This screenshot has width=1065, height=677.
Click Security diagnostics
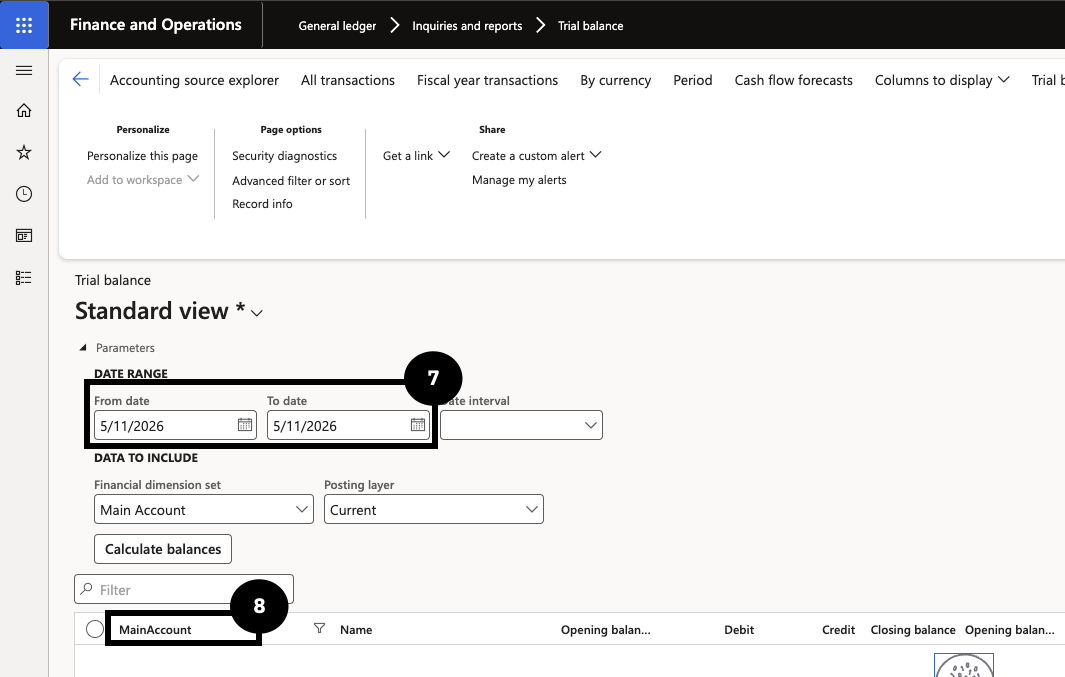[285, 155]
